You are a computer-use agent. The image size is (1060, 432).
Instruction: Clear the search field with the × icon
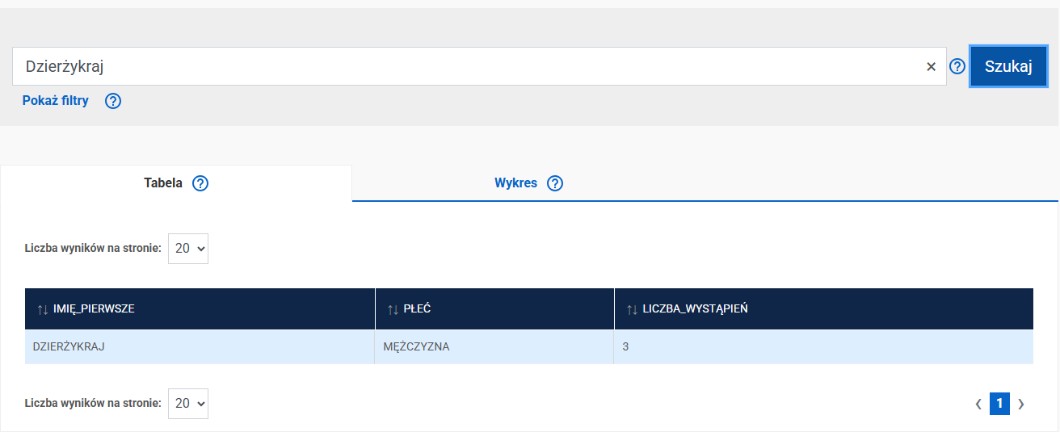931,67
